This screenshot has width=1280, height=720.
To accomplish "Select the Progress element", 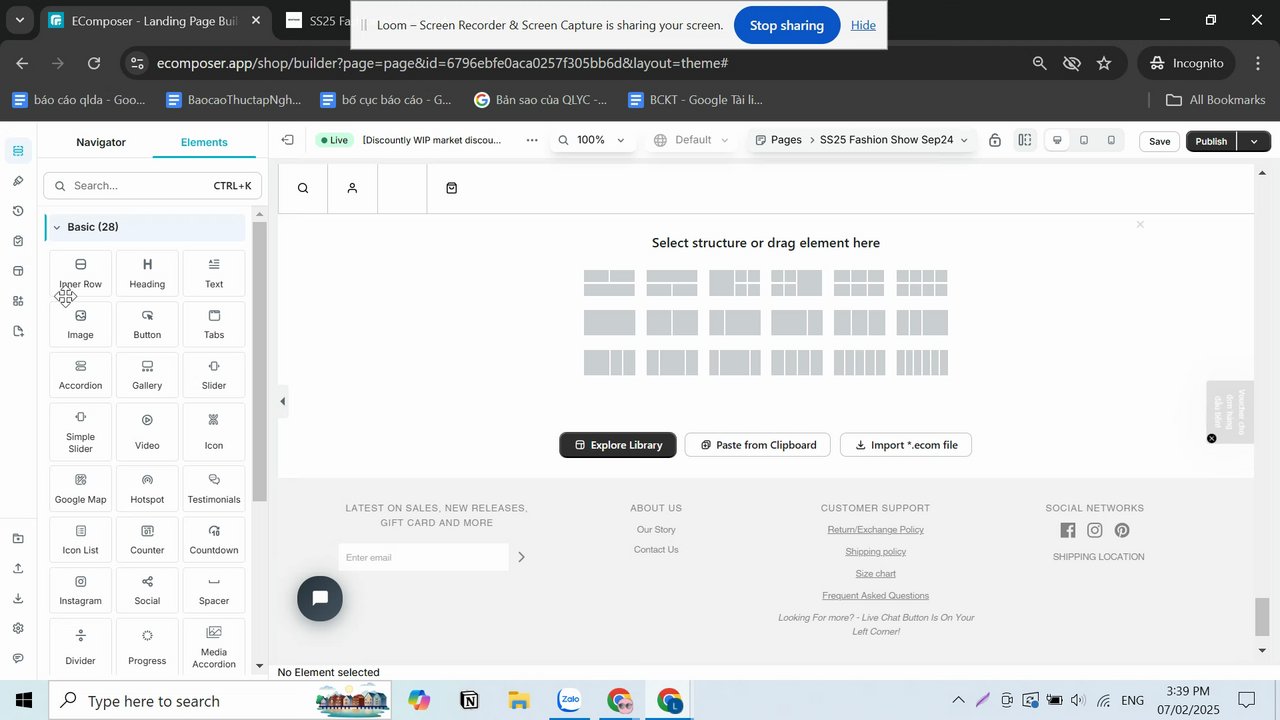I will coord(147,647).
